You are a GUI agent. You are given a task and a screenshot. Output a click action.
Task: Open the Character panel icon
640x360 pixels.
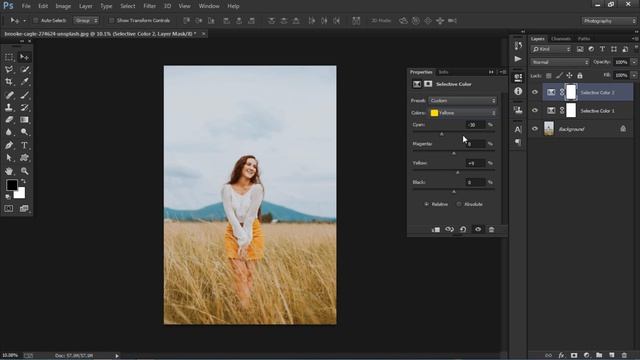[518, 129]
